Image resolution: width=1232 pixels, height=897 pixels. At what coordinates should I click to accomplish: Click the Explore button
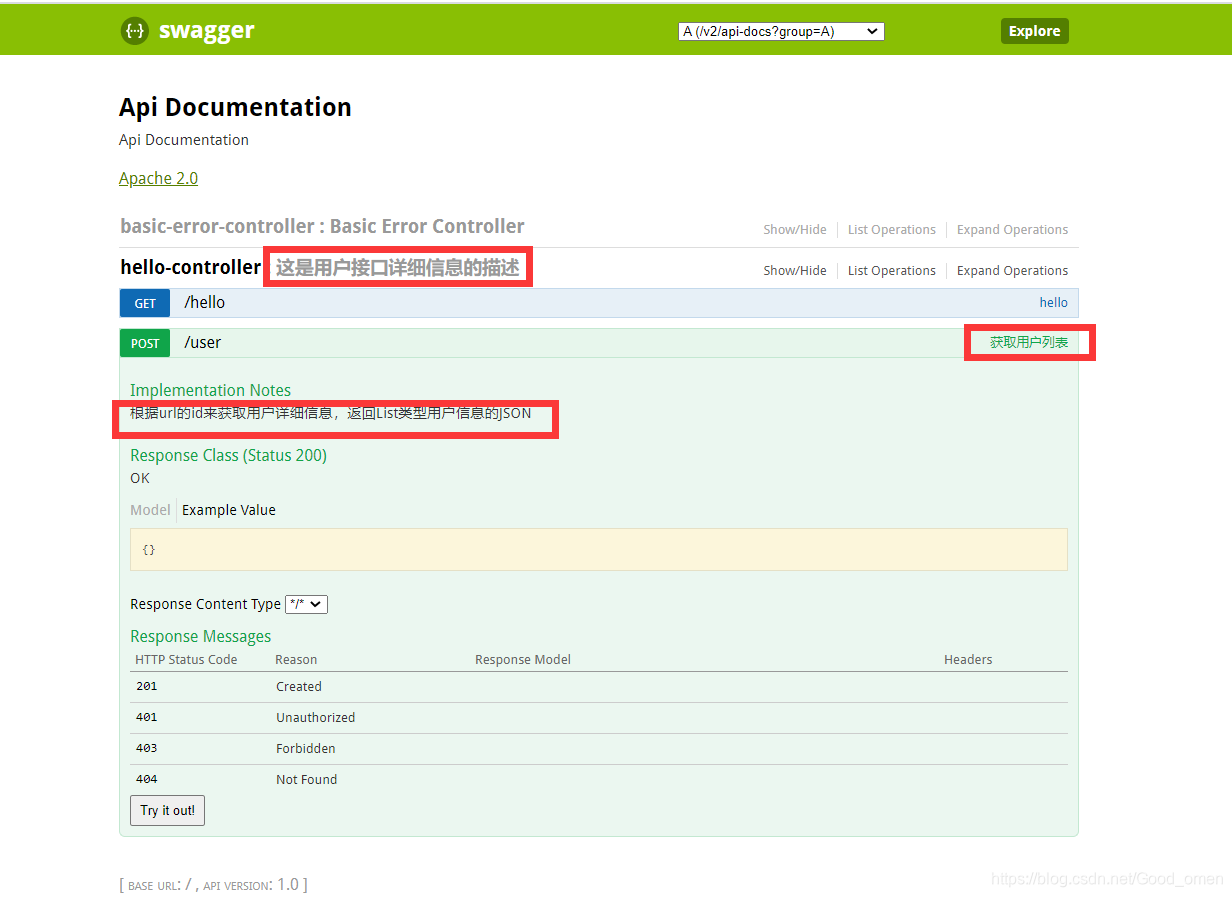coord(1035,31)
